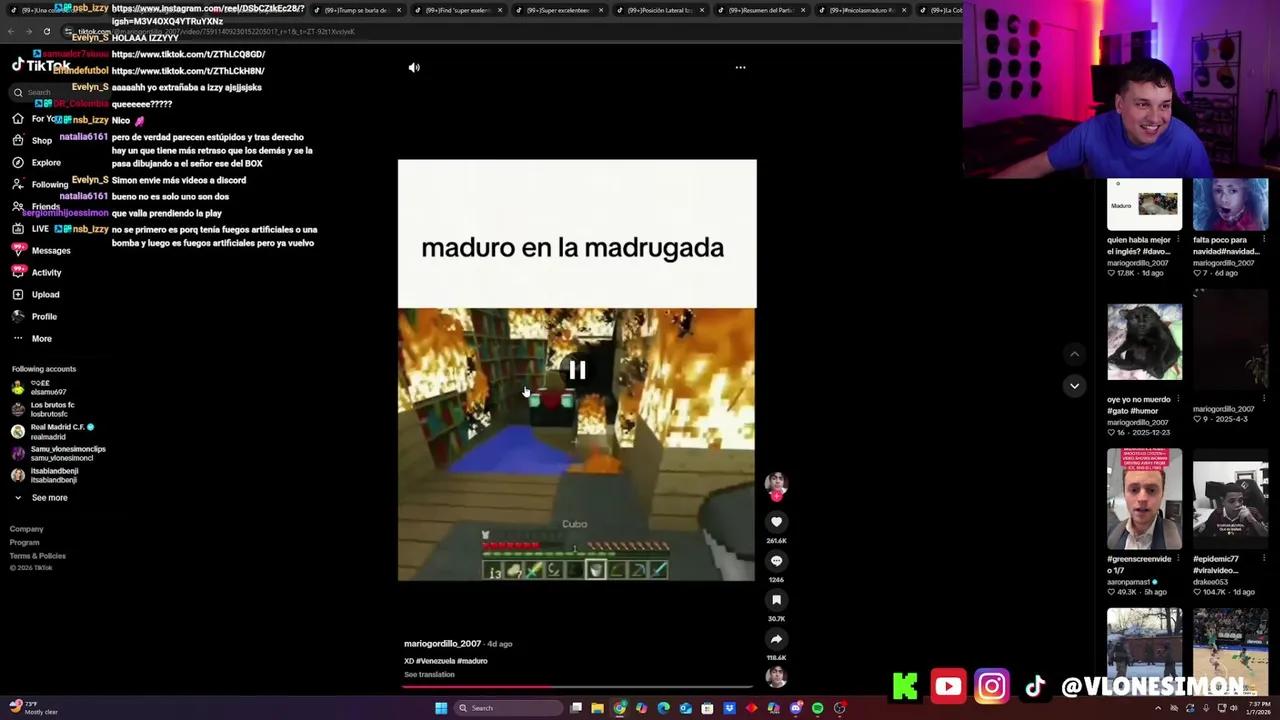Open the 'falta poco para navidad' video thumbnail
This screenshot has height=720, width=1280.
1230,204
